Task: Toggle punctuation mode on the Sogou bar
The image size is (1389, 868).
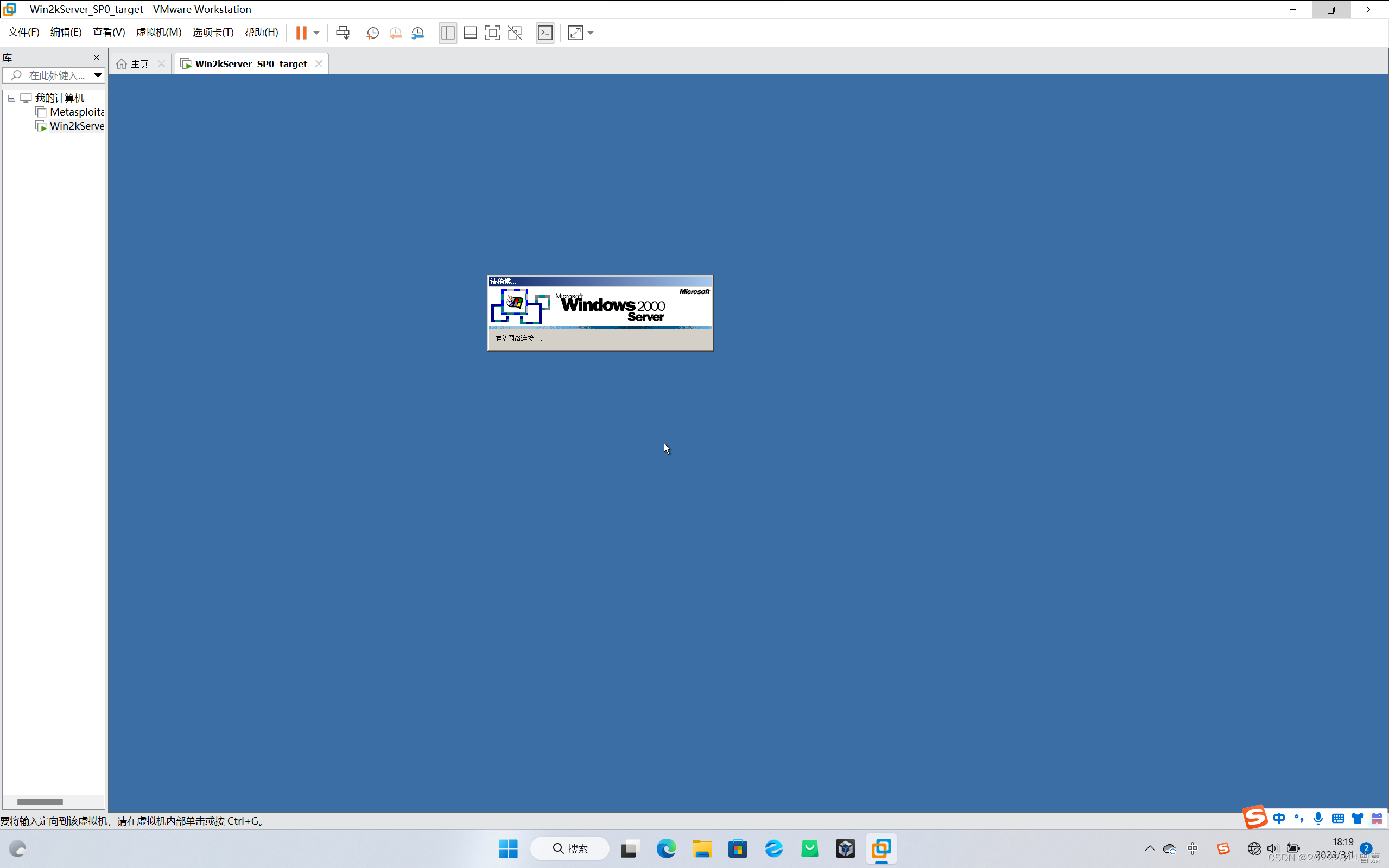Action: 1298,819
